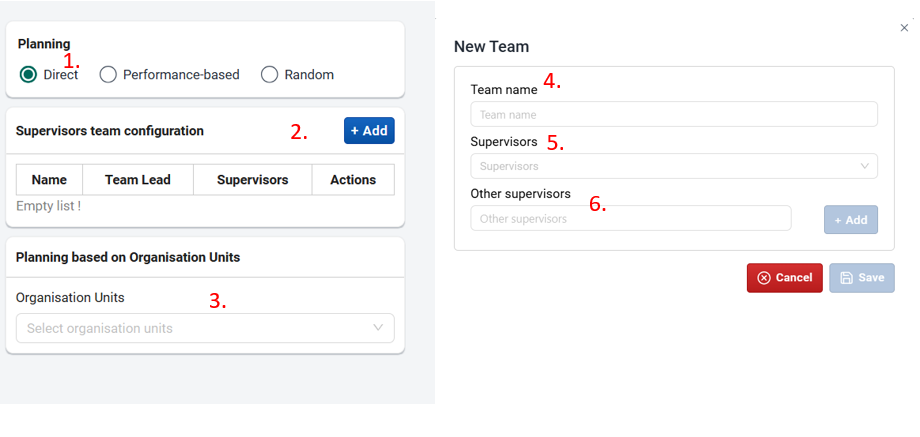The height and width of the screenshot is (437, 920).
Task: Click the Actions column header
Action: 353,179
